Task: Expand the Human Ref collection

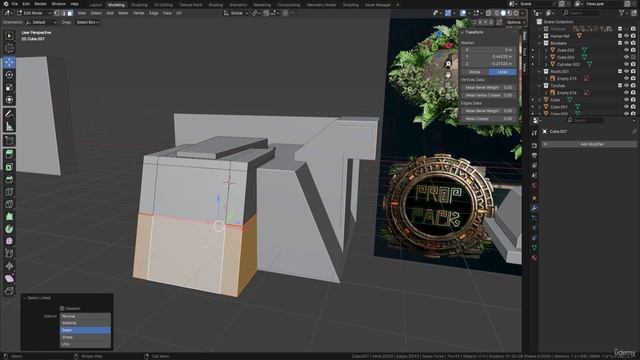Action: [x=540, y=36]
